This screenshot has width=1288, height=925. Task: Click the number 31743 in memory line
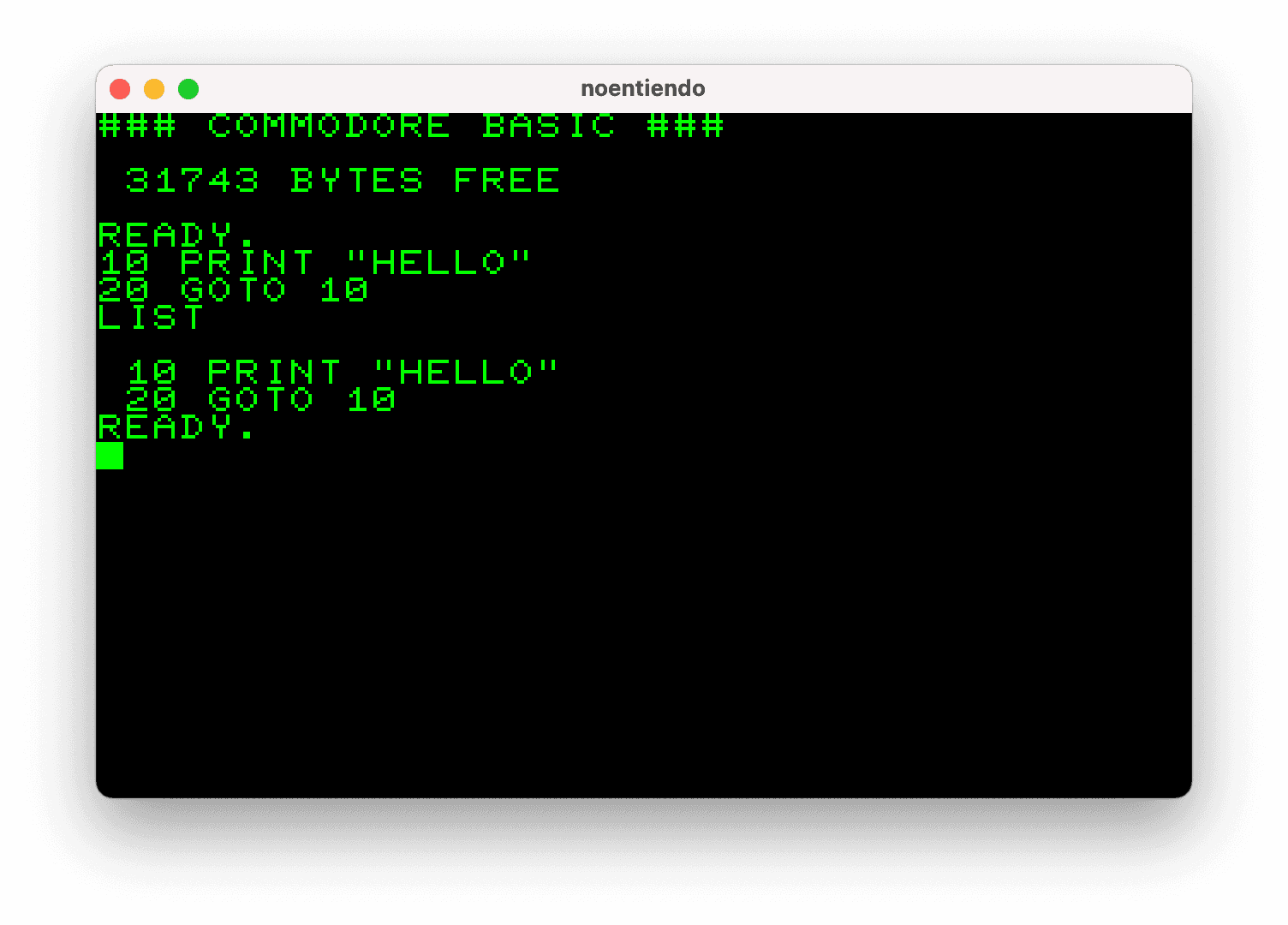coord(192,181)
